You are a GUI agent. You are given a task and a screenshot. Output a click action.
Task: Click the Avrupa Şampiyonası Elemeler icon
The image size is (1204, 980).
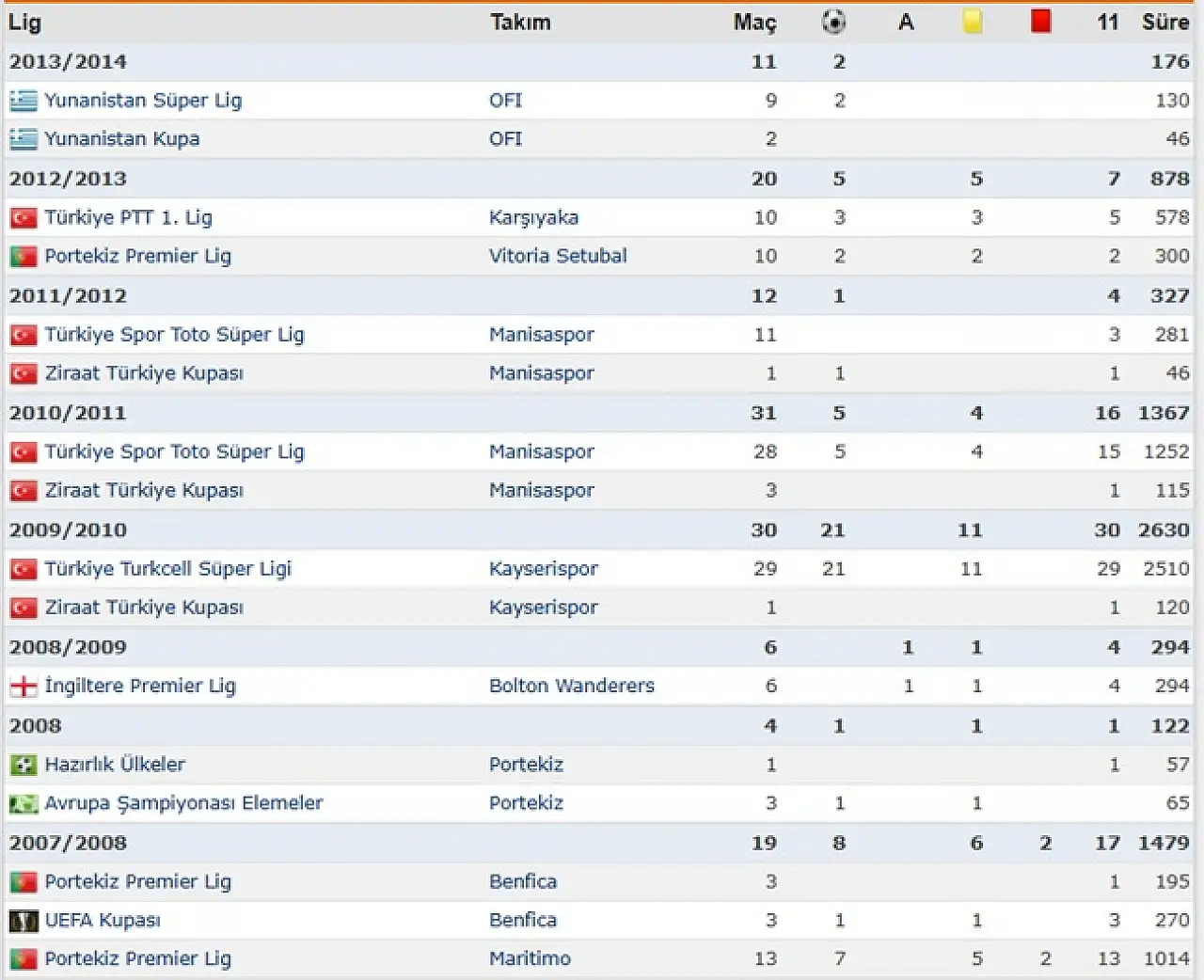(24, 804)
